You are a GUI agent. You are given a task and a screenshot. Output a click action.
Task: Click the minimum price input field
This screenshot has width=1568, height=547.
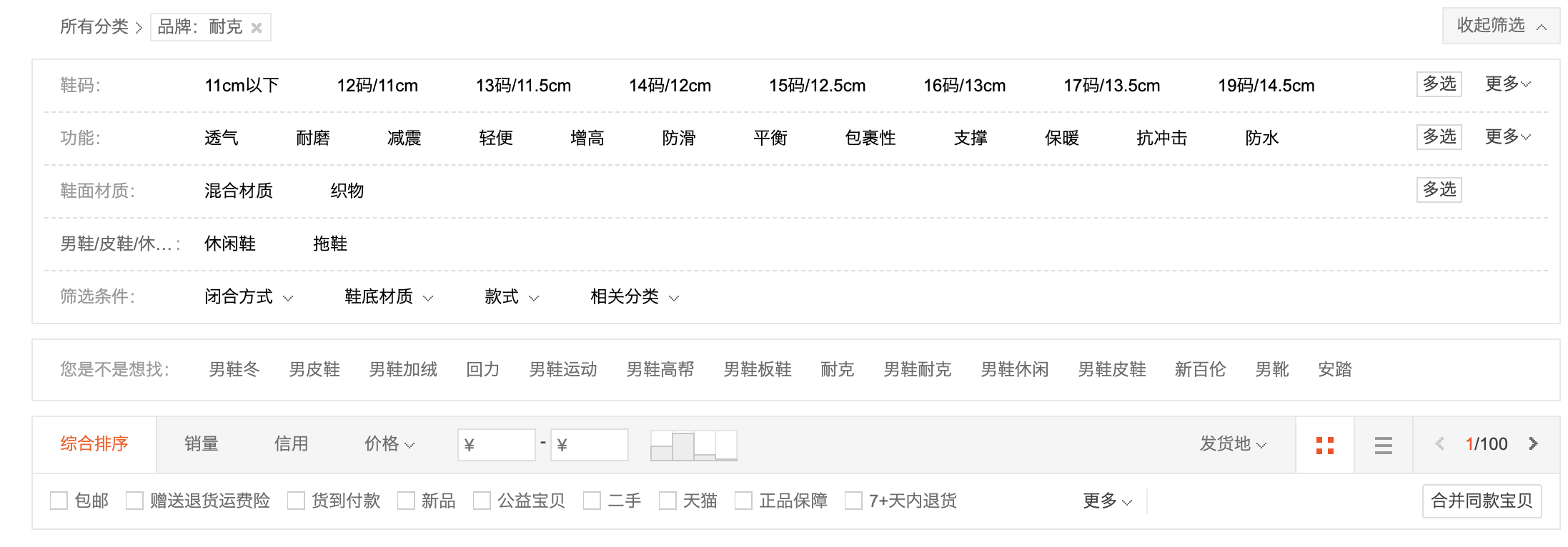pos(497,445)
